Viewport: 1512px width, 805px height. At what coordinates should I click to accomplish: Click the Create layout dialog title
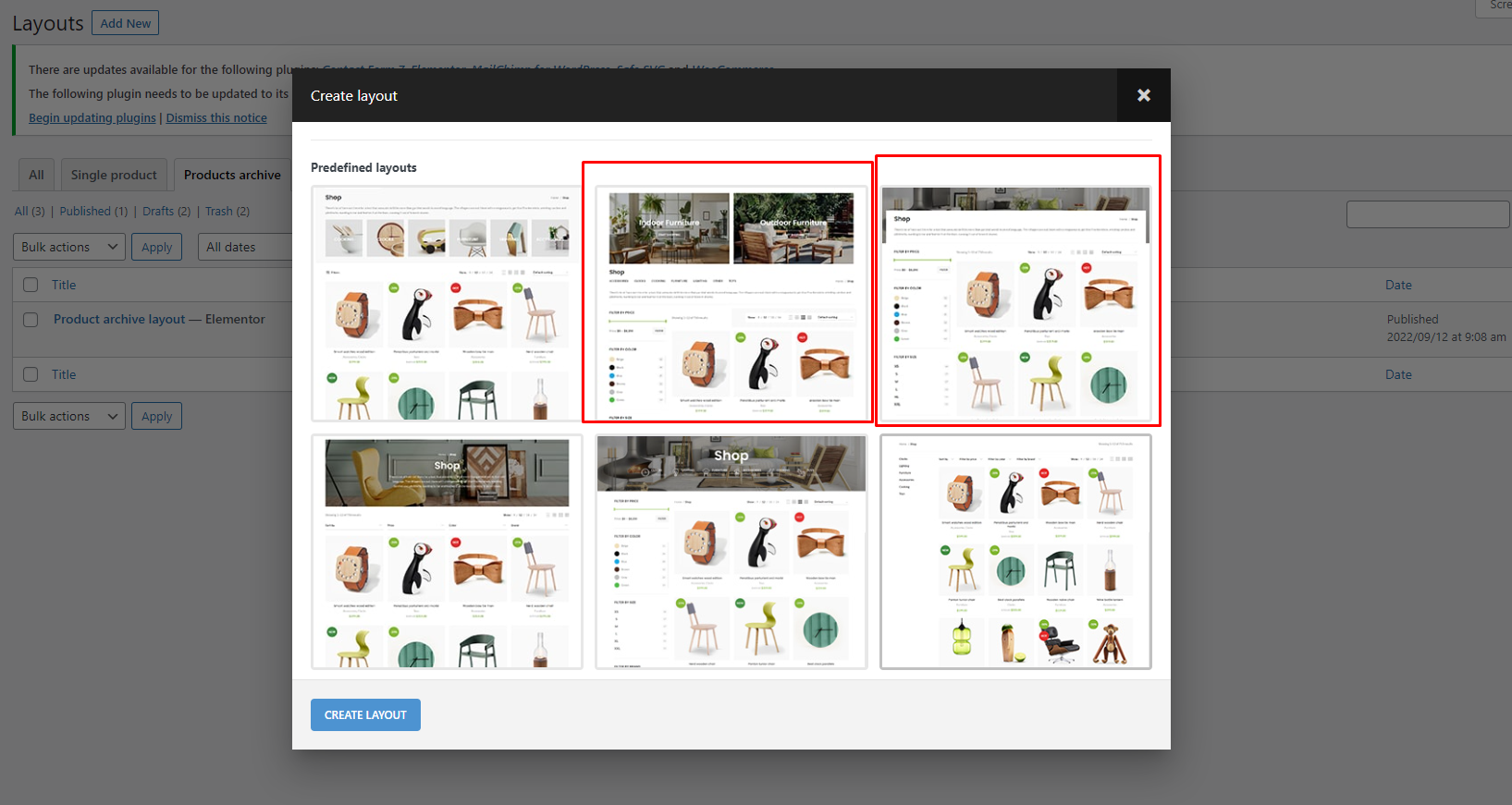pyautogui.click(x=354, y=95)
